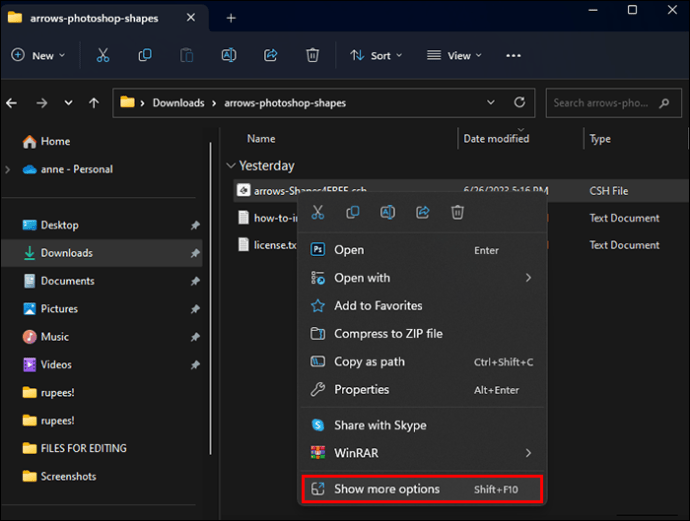
Task: Click the Delete trash icon in the context menu
Action: [x=457, y=212]
